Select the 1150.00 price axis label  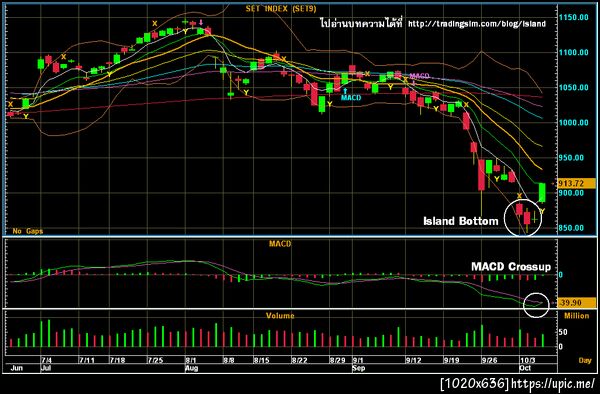[x=574, y=17]
